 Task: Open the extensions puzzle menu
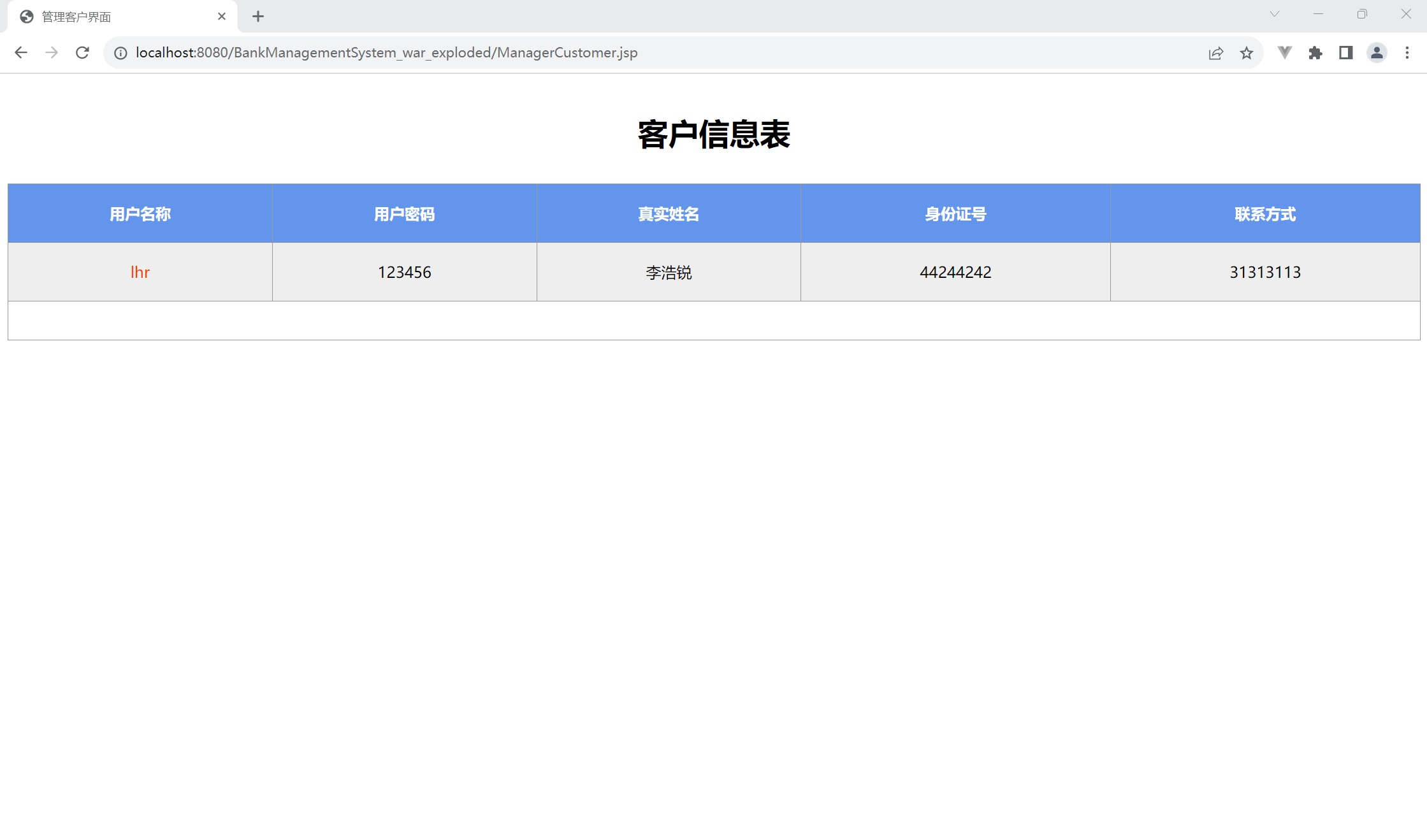[1315, 53]
